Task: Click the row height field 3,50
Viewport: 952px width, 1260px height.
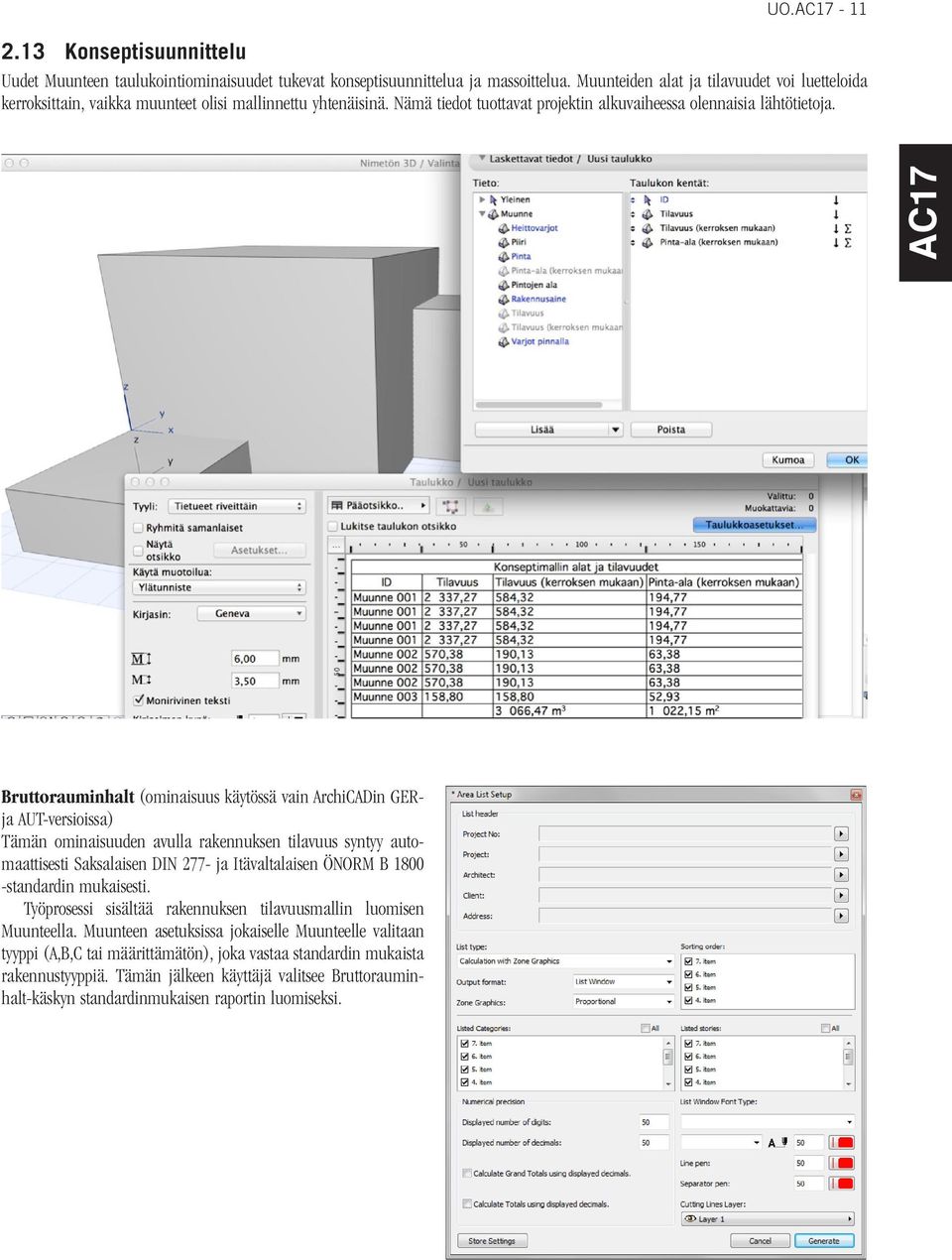Action: click(x=254, y=682)
